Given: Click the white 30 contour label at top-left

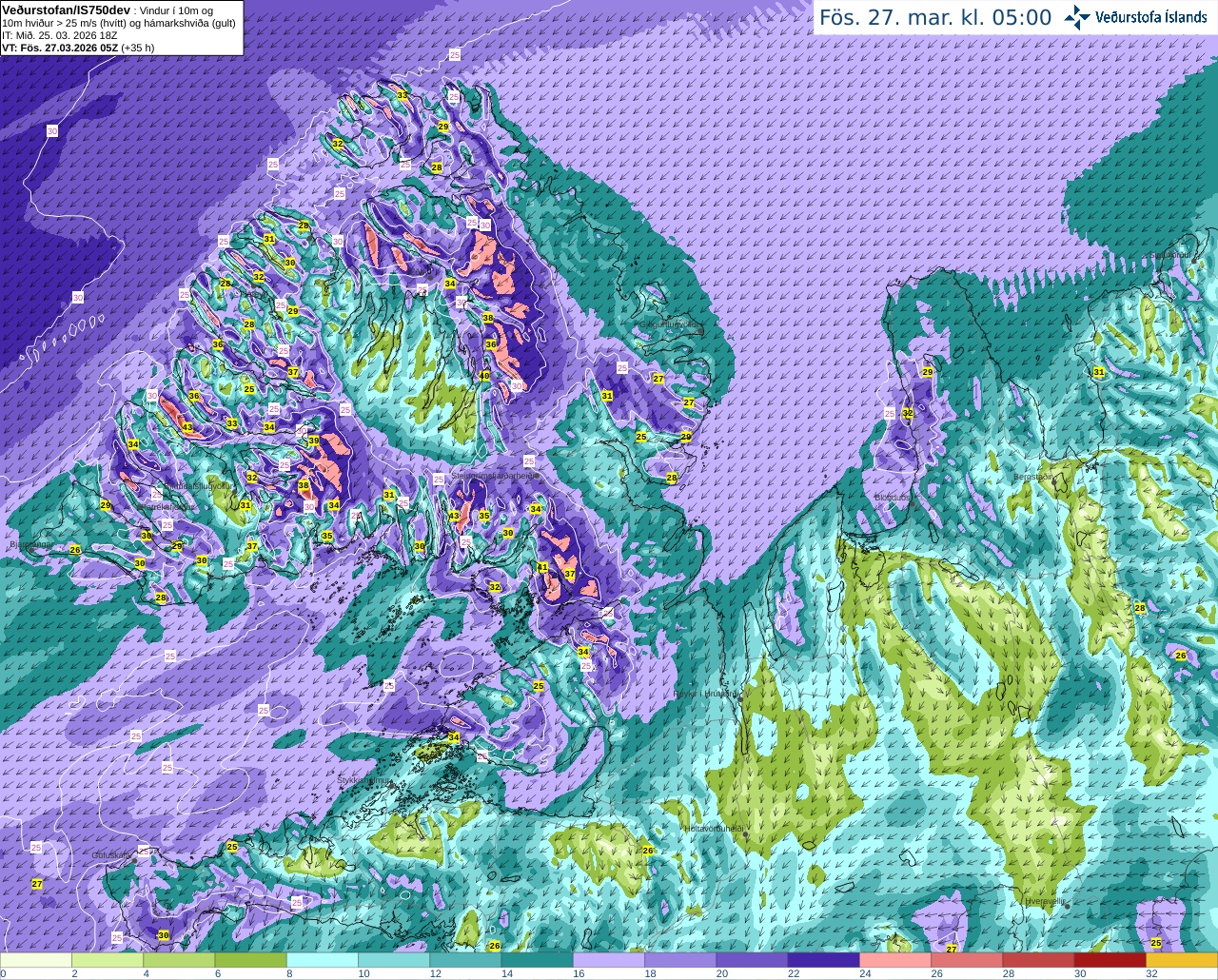Looking at the screenshot, I should tap(51, 130).
